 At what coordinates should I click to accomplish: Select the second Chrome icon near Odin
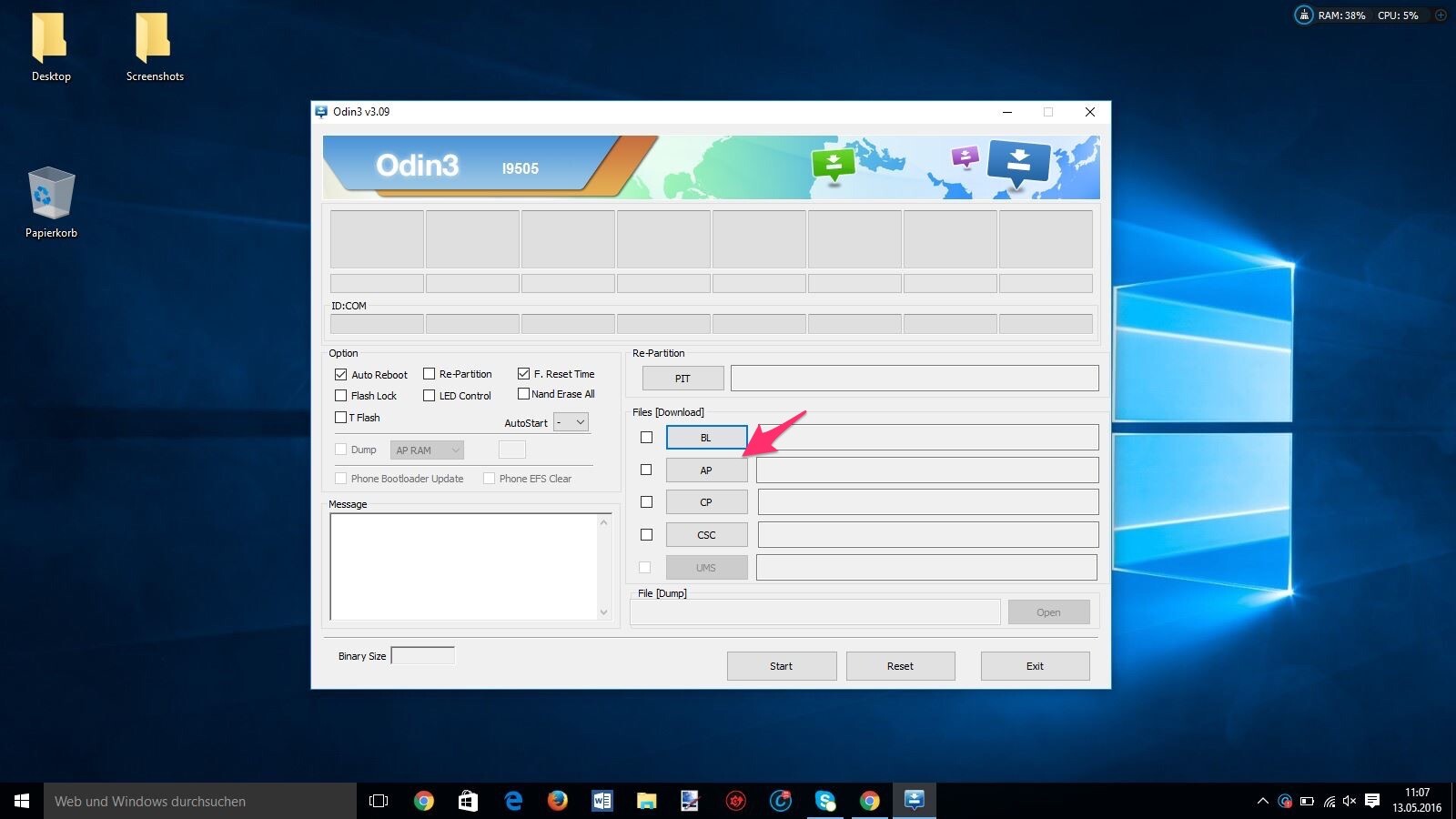pos(870,801)
